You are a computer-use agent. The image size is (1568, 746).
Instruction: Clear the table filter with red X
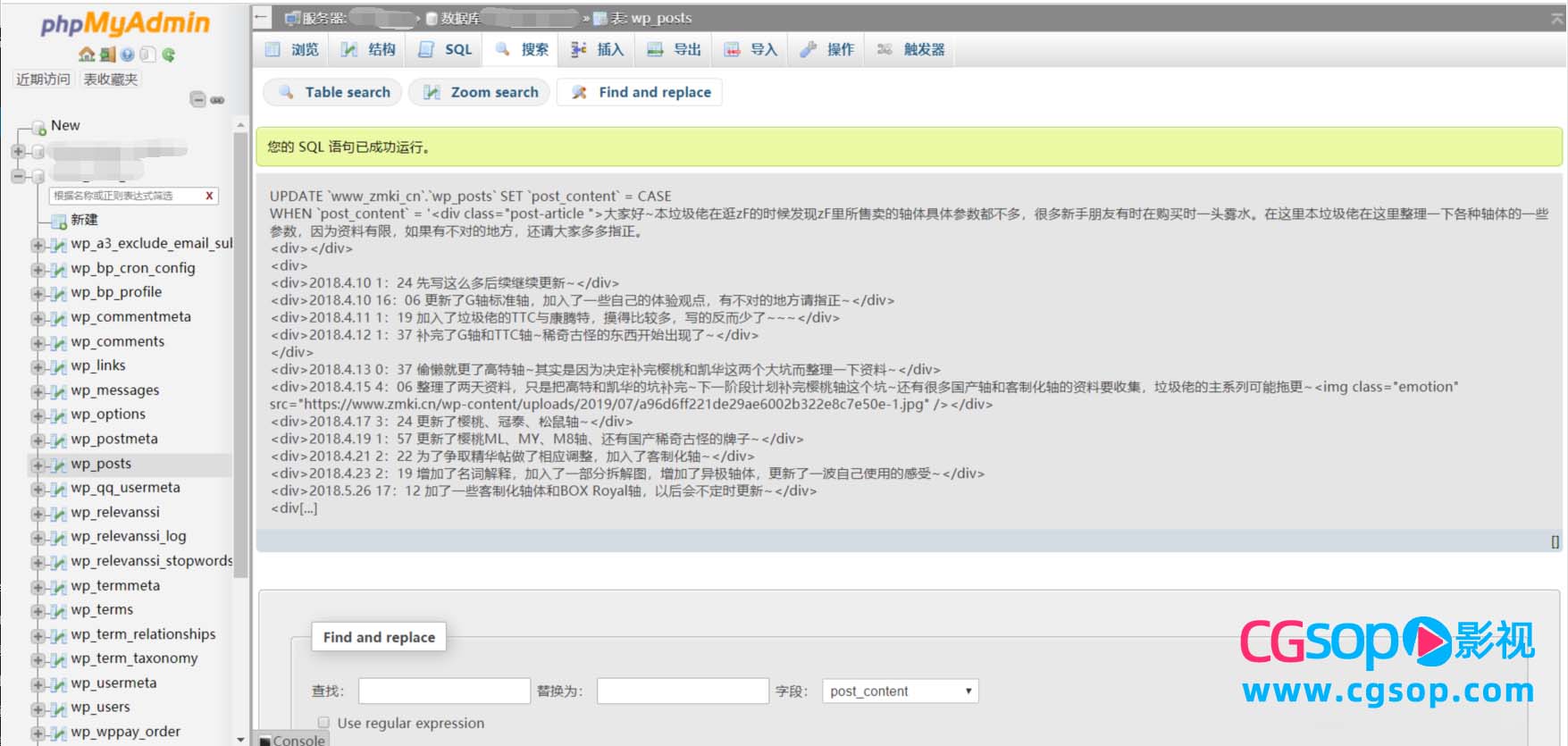point(209,196)
